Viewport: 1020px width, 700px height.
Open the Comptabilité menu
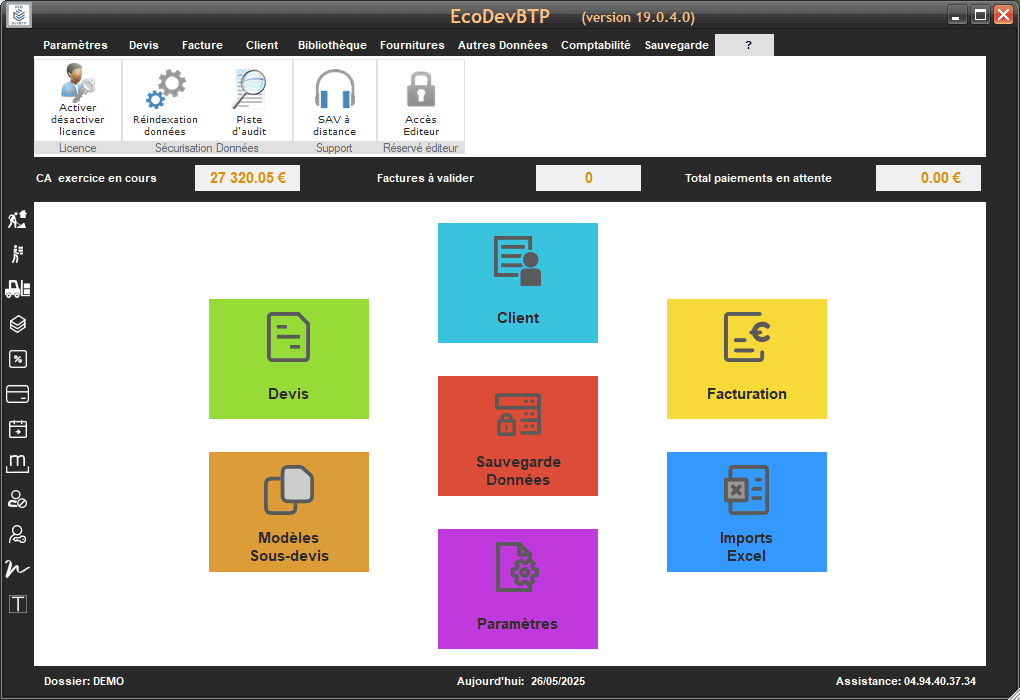coord(595,45)
